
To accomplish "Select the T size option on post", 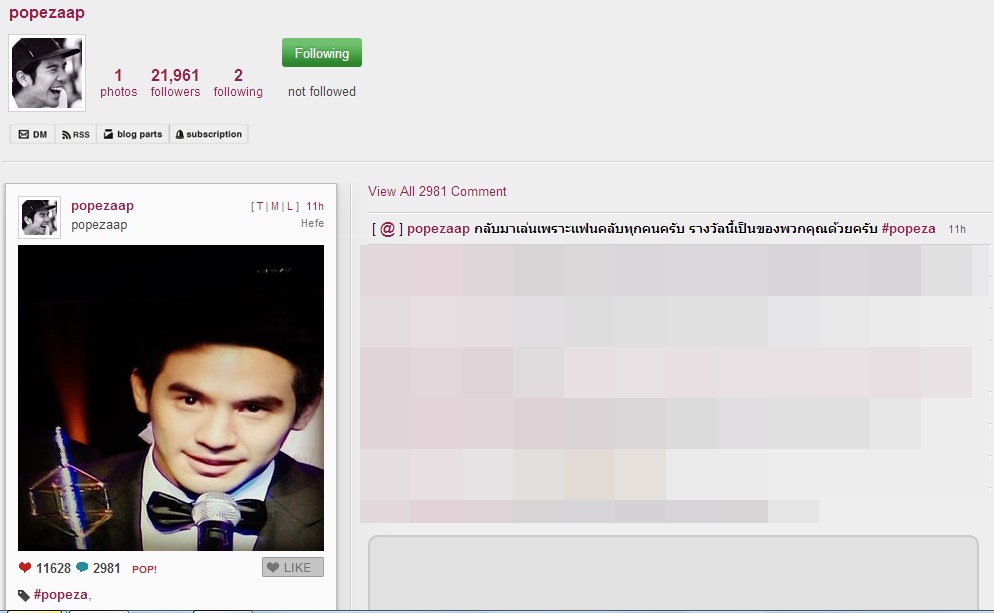I will point(260,207).
